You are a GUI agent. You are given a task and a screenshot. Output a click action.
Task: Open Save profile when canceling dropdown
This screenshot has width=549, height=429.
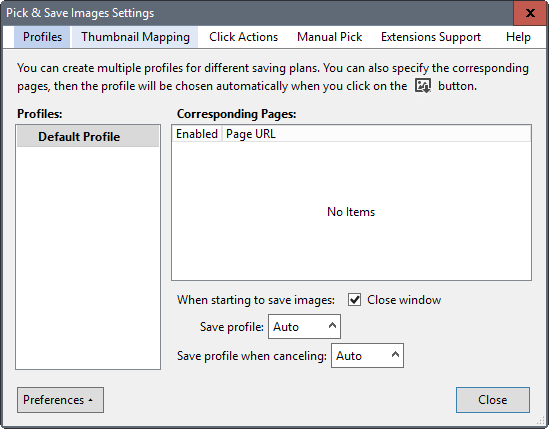click(x=367, y=355)
